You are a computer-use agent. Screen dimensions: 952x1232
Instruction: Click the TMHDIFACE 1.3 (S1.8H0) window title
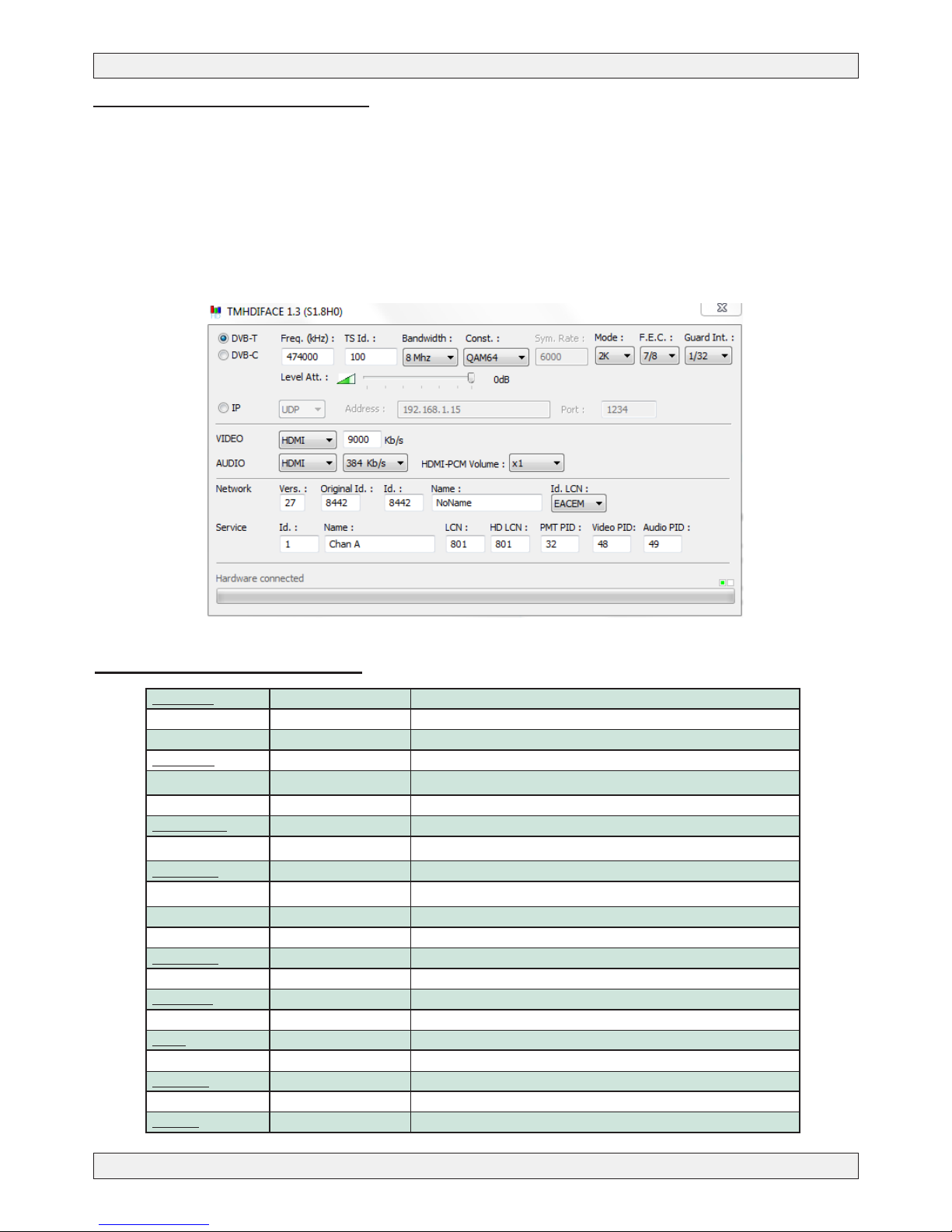(284, 312)
